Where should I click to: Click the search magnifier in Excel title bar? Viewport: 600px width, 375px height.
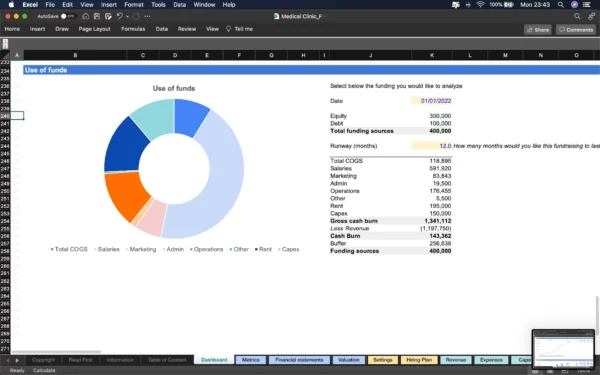[577, 16]
